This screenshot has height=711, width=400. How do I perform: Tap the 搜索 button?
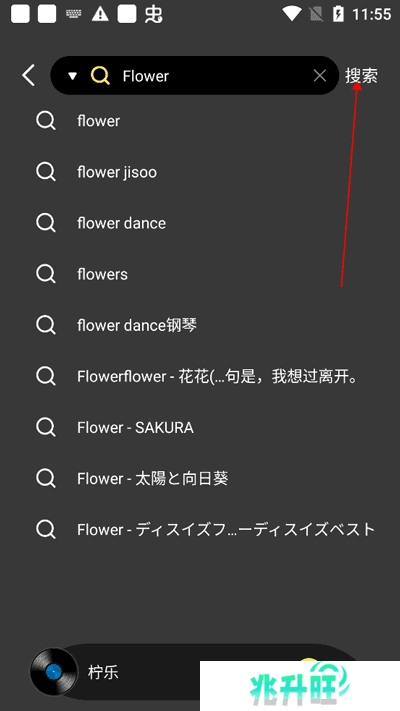click(x=361, y=76)
